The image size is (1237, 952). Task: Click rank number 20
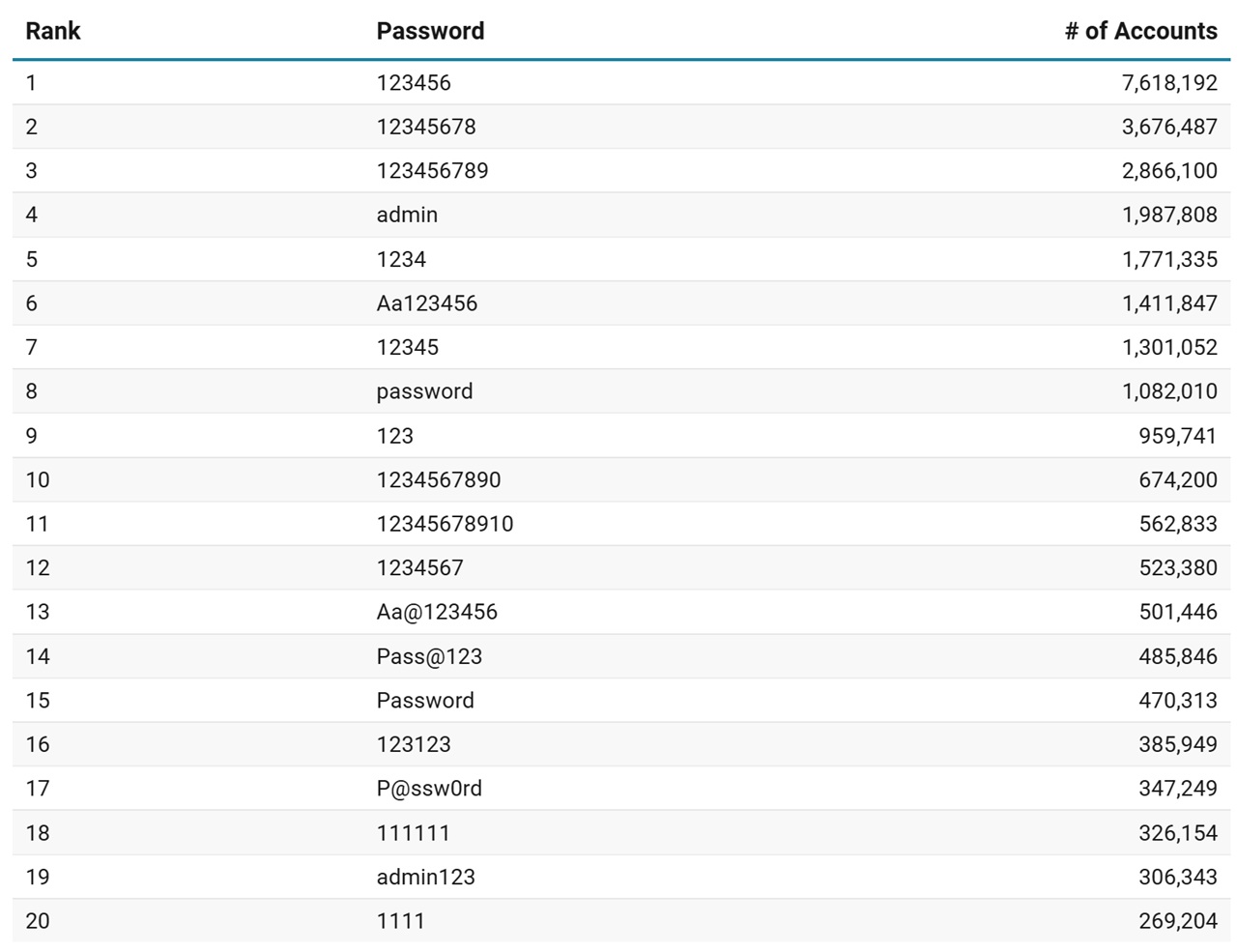[x=38, y=921]
